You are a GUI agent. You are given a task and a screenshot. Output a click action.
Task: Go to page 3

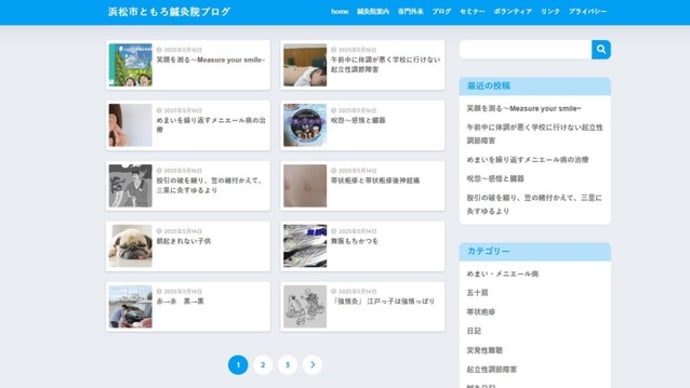point(287,365)
